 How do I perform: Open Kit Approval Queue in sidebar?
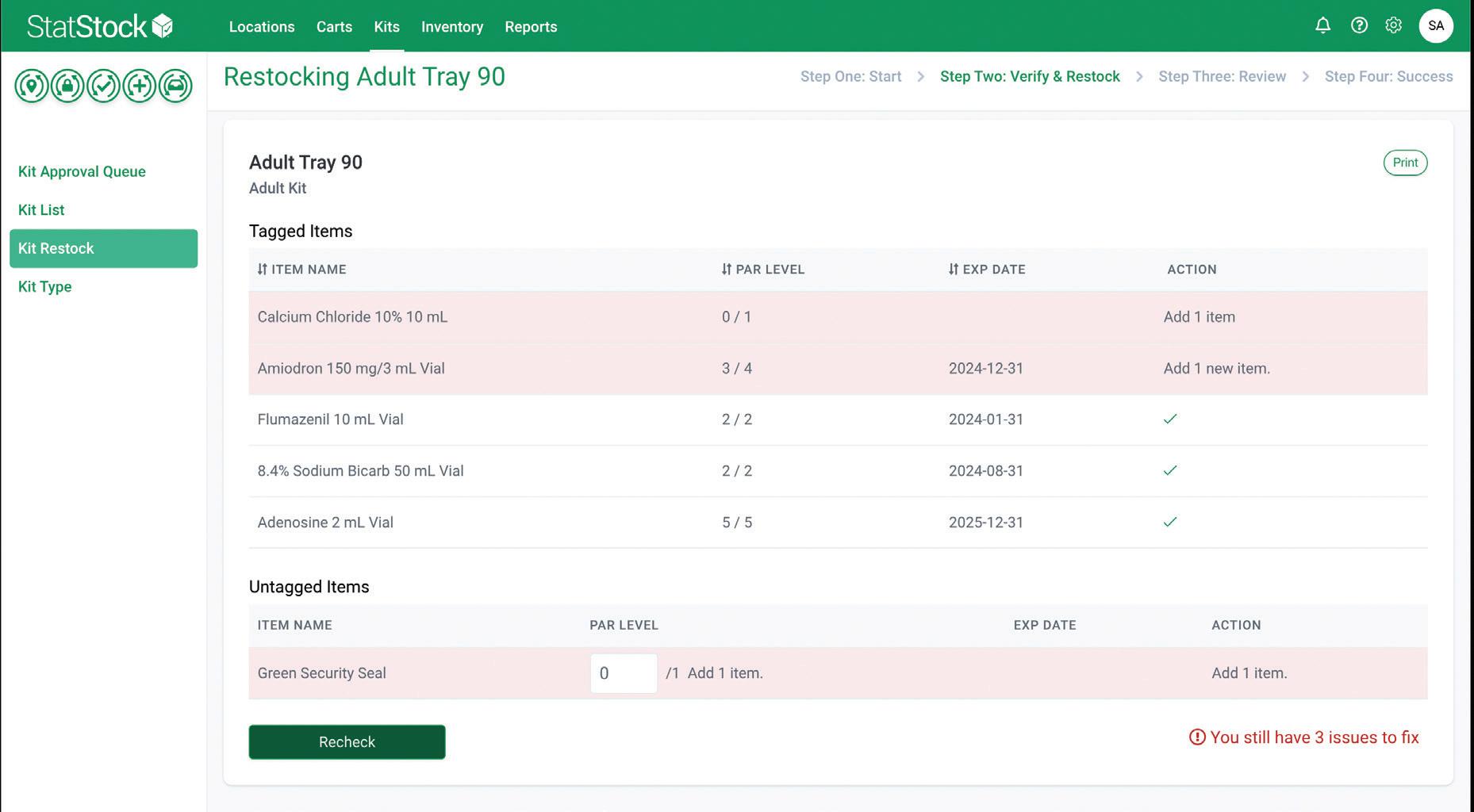tap(82, 171)
